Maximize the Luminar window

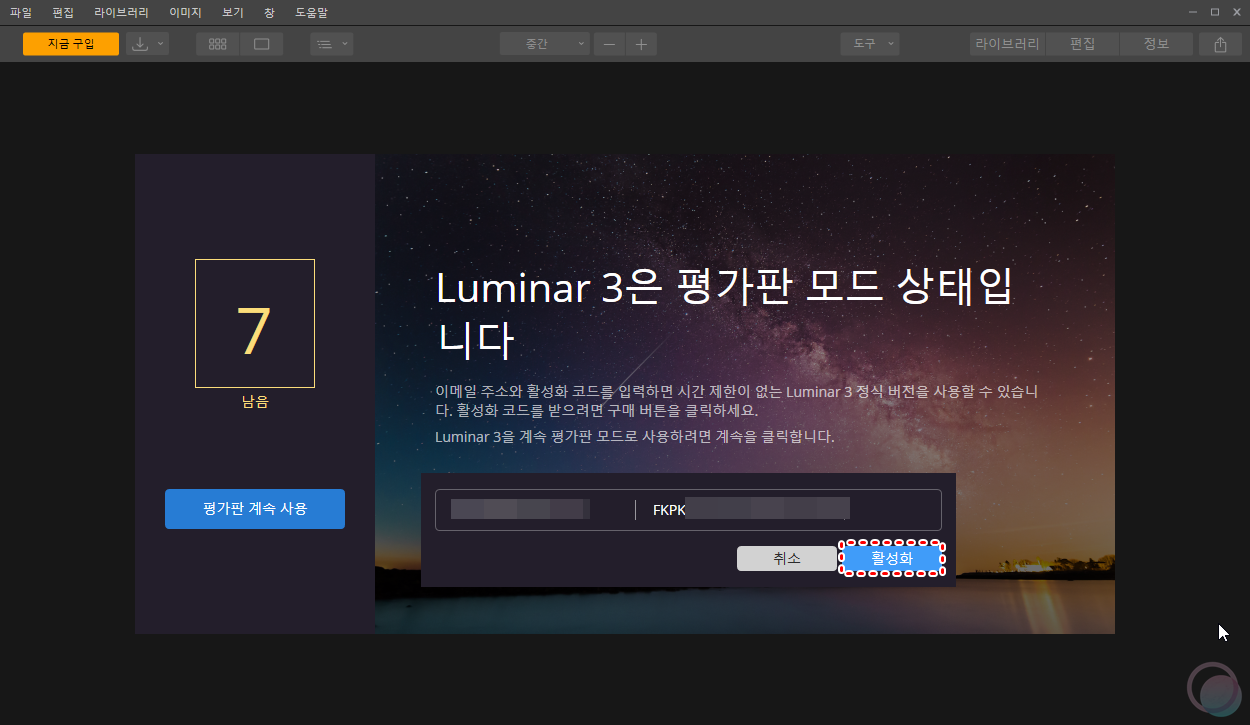[x=1215, y=12]
